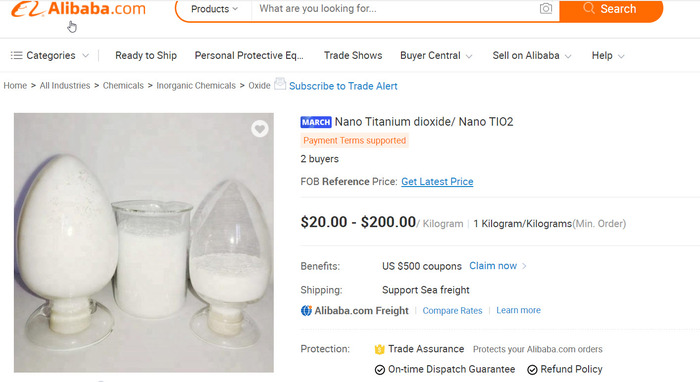Add product to favorites with heart icon

(259, 129)
